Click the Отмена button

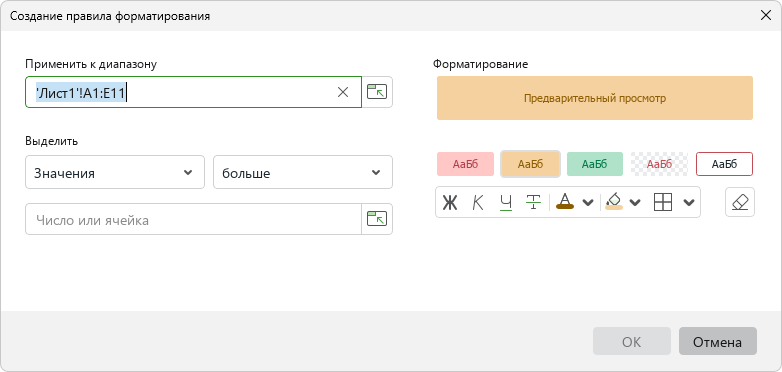point(717,342)
